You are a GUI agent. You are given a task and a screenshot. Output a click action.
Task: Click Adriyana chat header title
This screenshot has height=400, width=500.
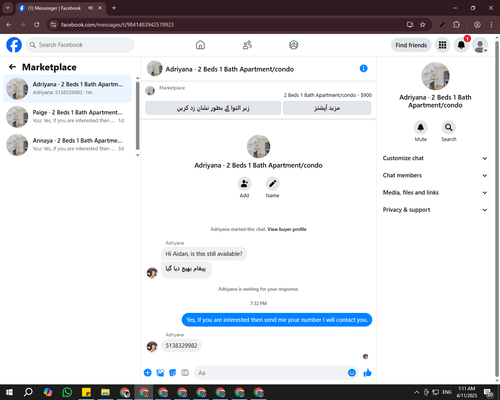230,69
